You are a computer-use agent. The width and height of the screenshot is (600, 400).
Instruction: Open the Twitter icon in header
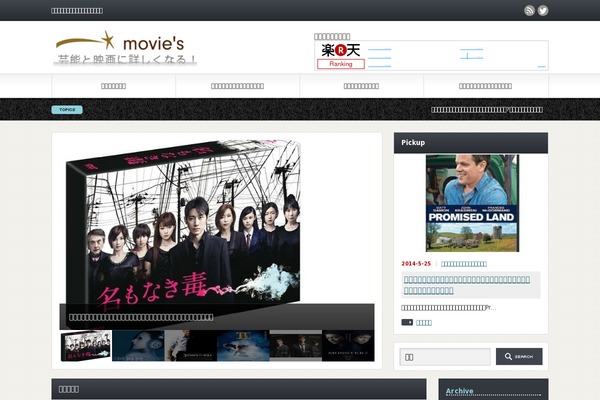pyautogui.click(x=543, y=10)
